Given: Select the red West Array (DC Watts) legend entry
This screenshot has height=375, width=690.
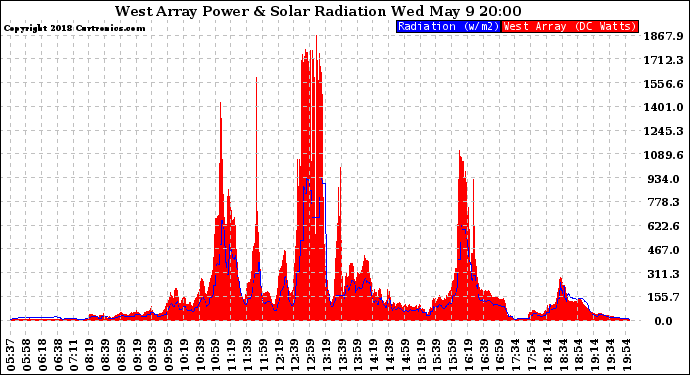Looking at the screenshot, I should tap(570, 26).
